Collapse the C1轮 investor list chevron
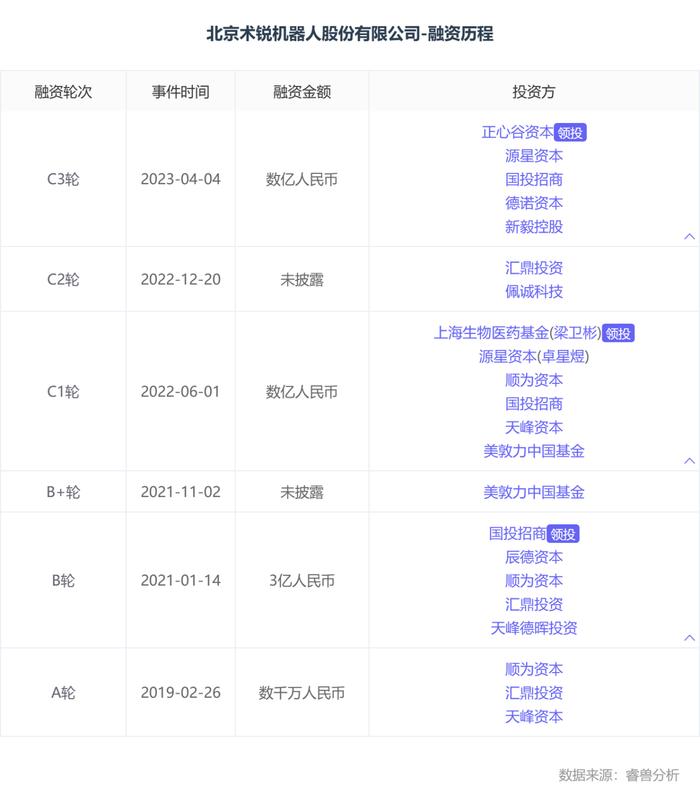Screen dimensions: 700x812 689,461
